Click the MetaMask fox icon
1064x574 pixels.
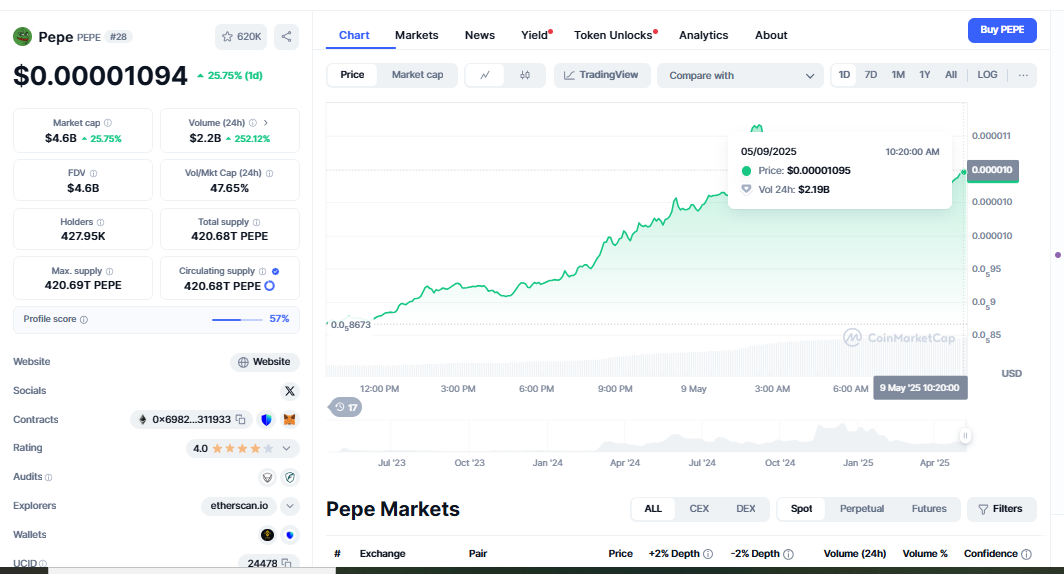290,419
